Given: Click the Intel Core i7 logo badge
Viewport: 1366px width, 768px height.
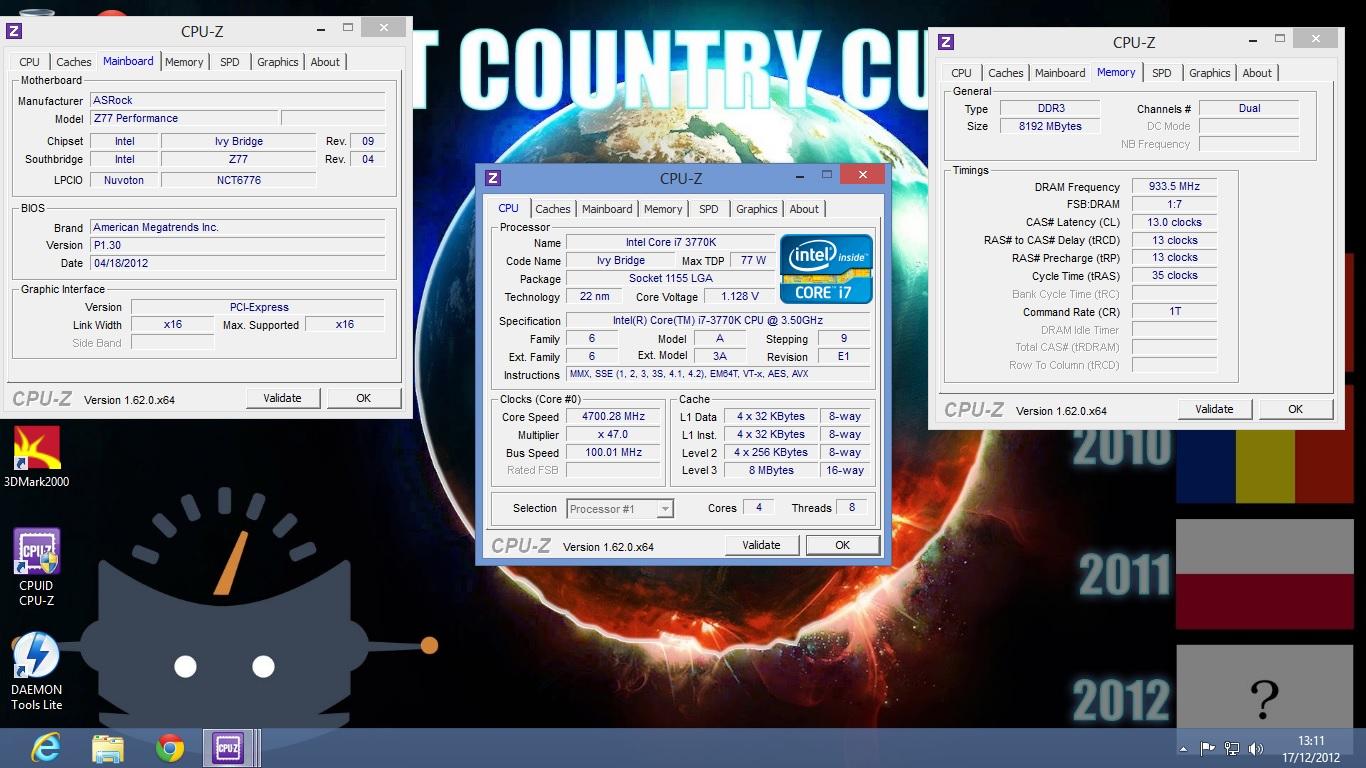Looking at the screenshot, I should tap(826, 269).
